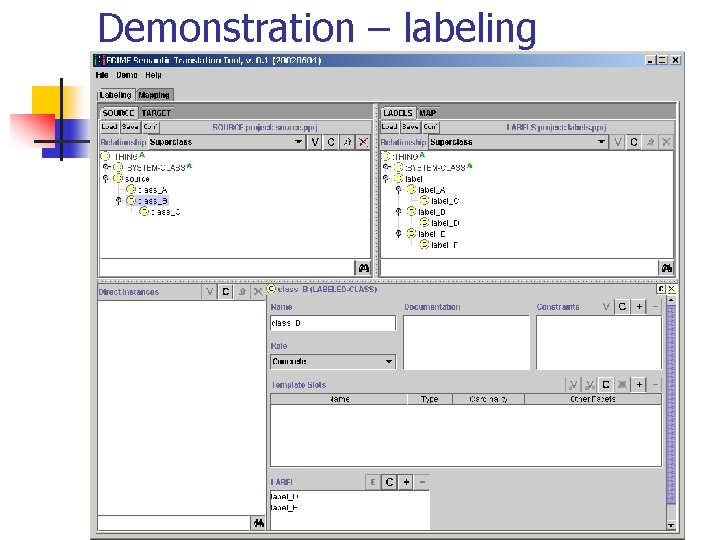The height and width of the screenshot is (540, 720).
Task: Click View (V) icon for Template Slots
Action: coord(573,384)
